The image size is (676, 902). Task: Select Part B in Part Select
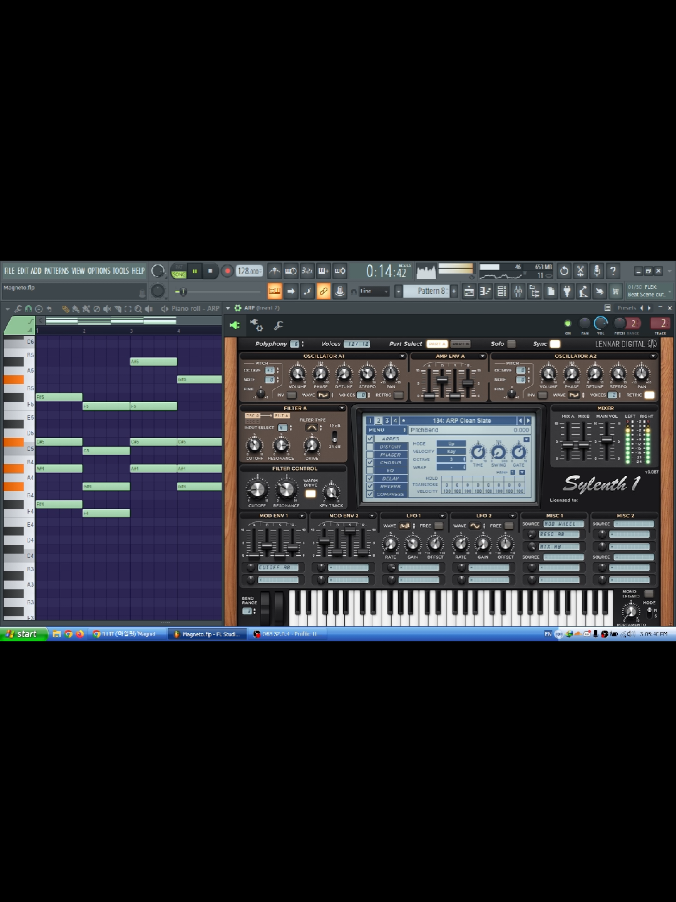click(x=460, y=344)
